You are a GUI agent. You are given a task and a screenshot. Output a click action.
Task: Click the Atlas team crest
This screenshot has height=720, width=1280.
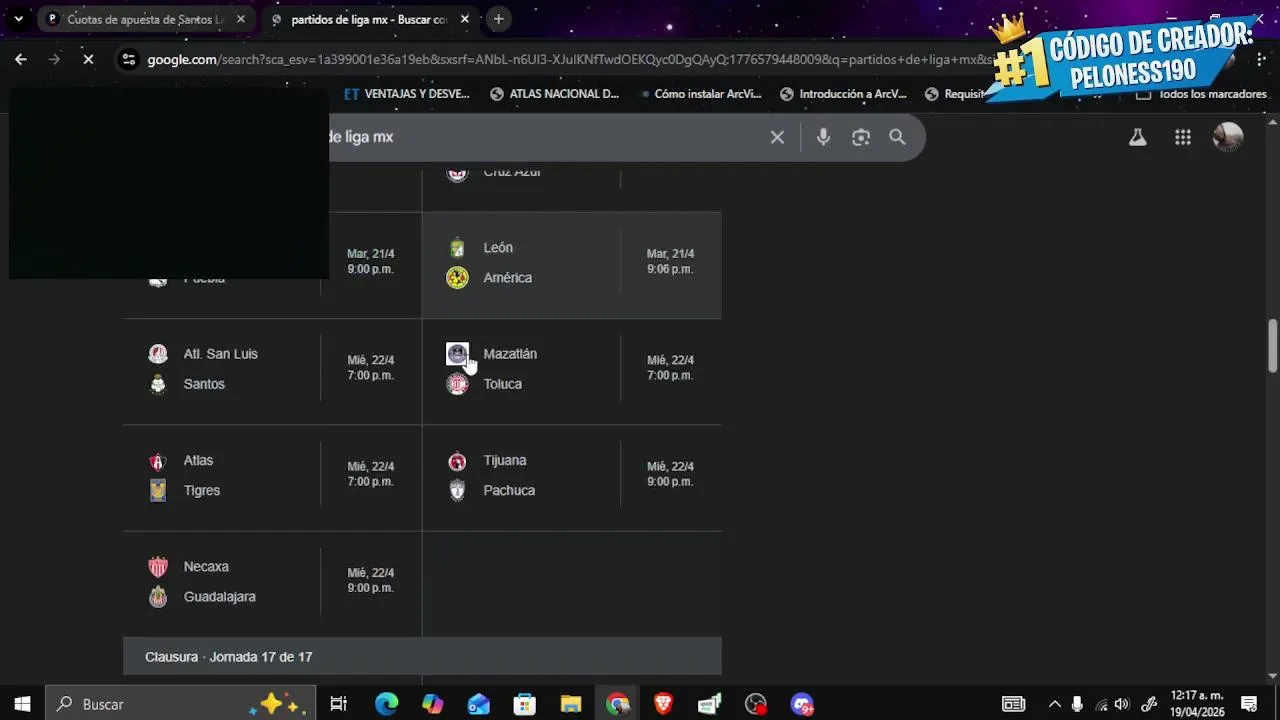click(158, 461)
